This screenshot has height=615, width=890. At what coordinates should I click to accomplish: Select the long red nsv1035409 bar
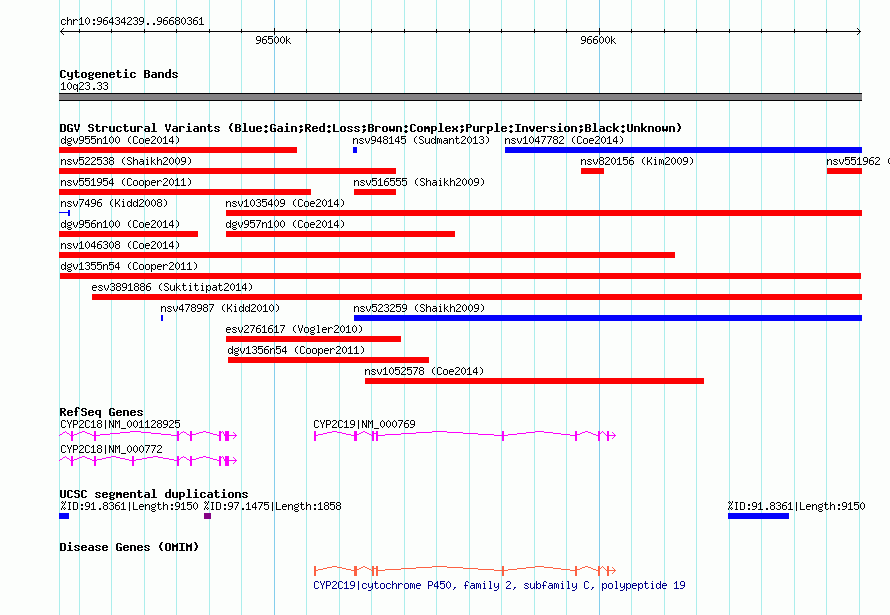click(x=544, y=213)
